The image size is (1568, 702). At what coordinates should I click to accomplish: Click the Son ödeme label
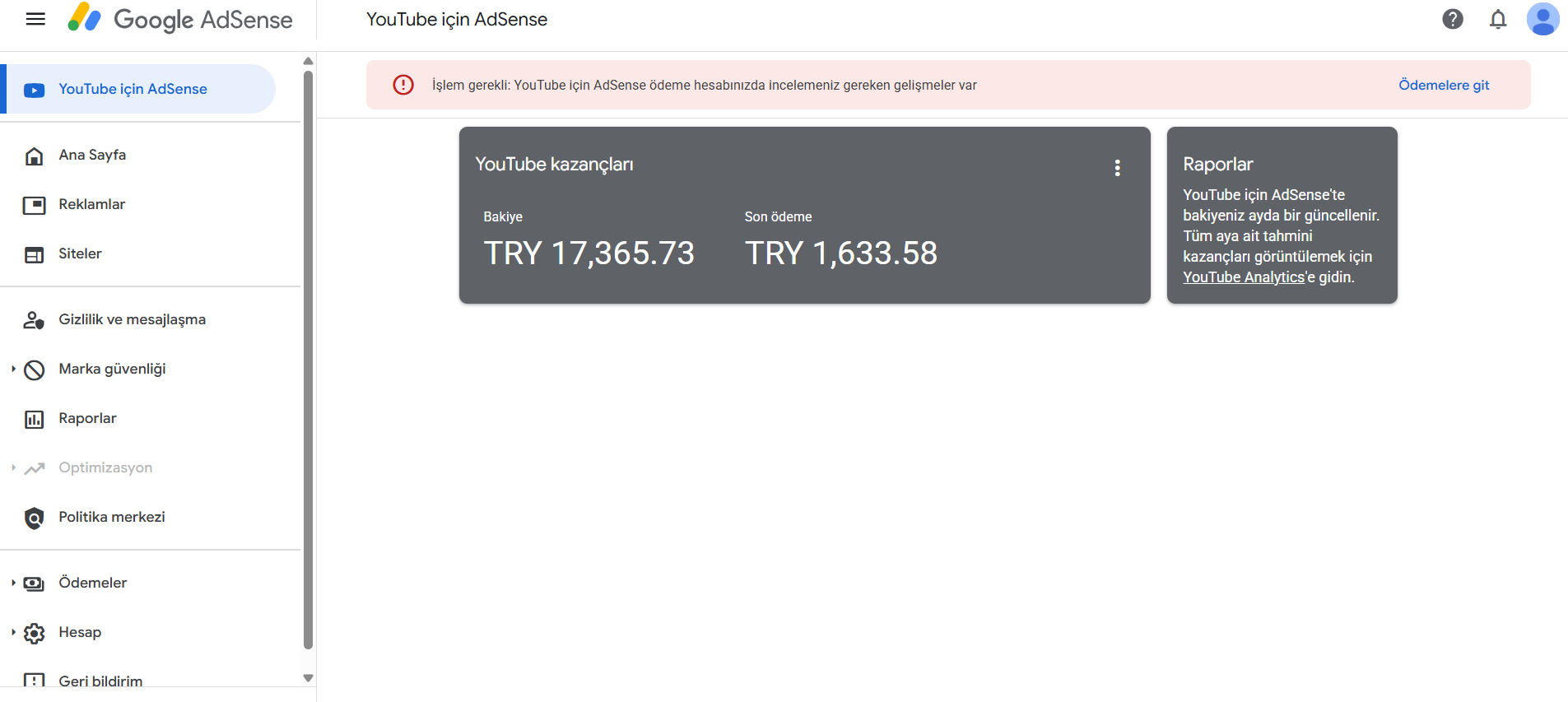pyautogui.click(x=778, y=216)
